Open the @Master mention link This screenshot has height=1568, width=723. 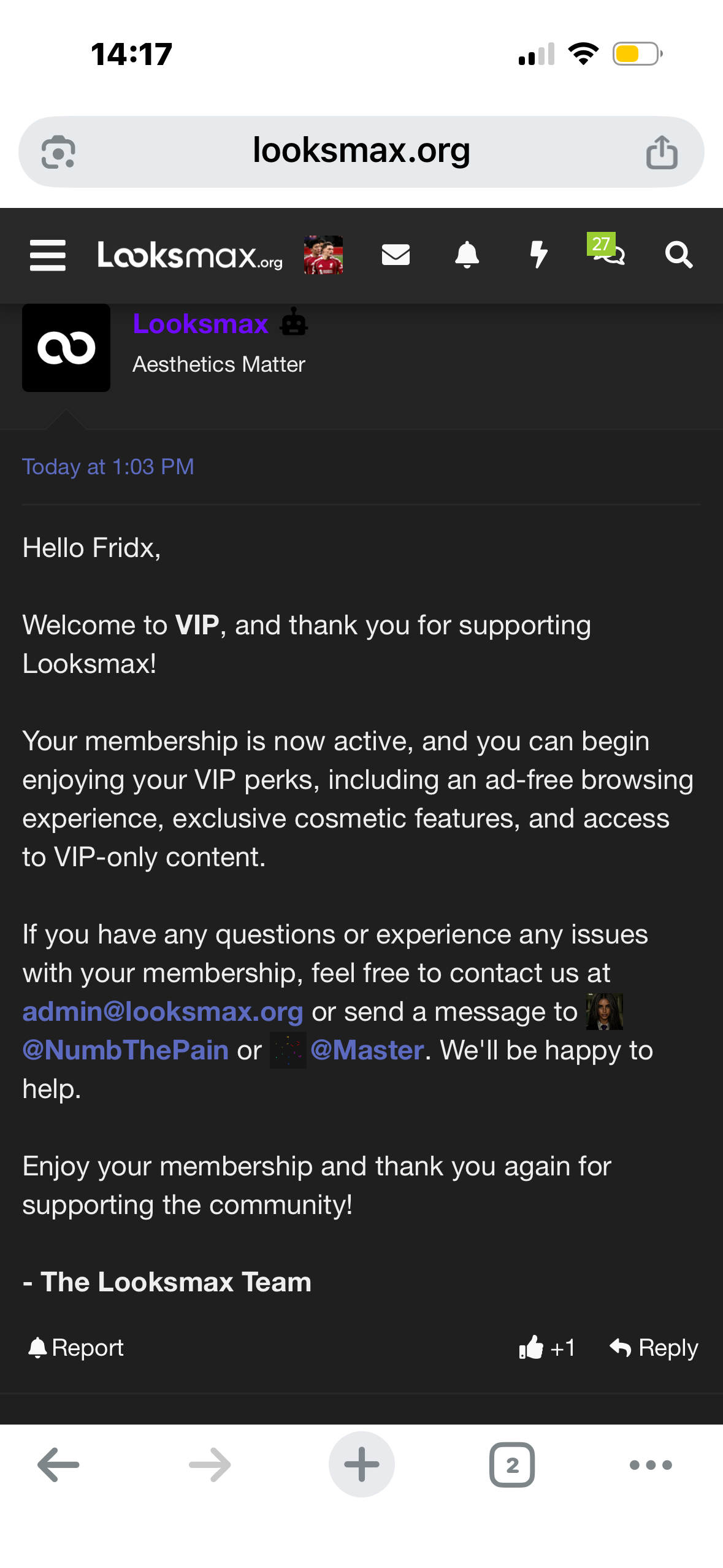pyautogui.click(x=367, y=1050)
